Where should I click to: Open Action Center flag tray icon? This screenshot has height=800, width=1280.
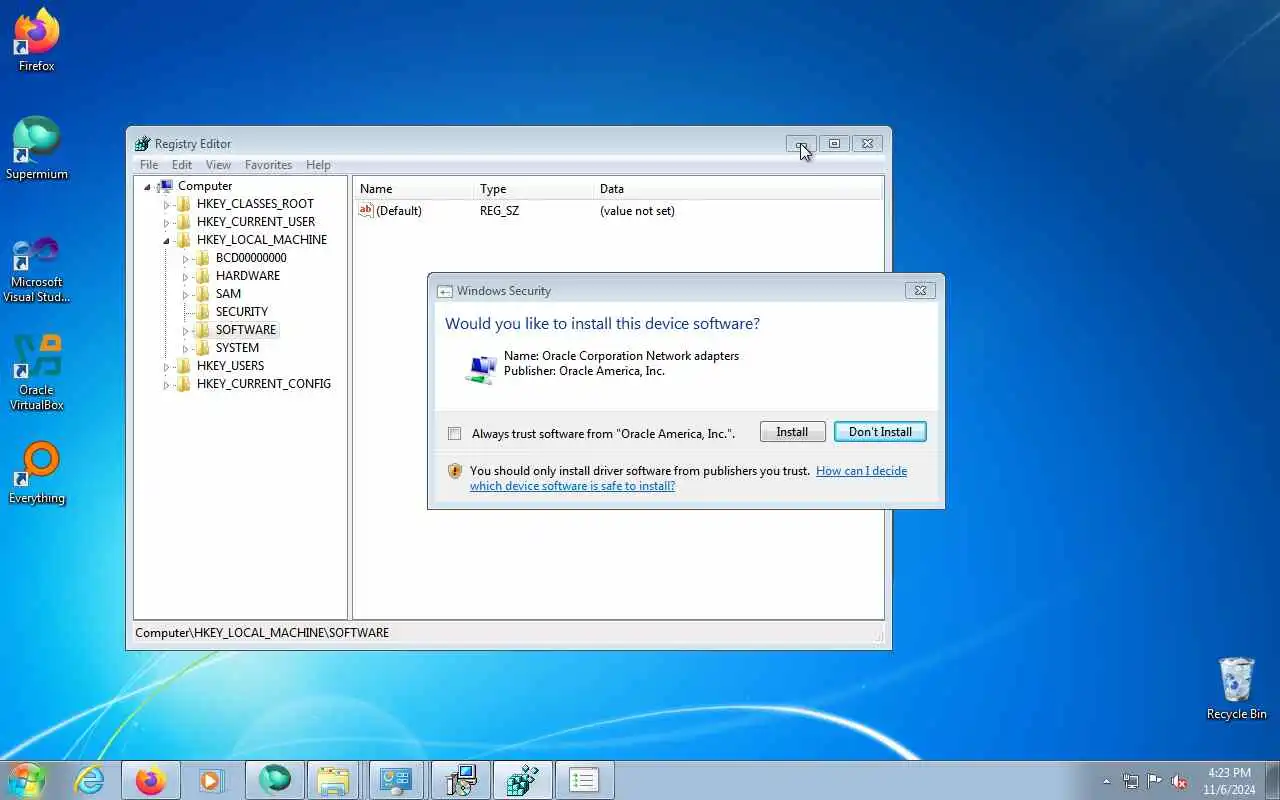click(1155, 781)
